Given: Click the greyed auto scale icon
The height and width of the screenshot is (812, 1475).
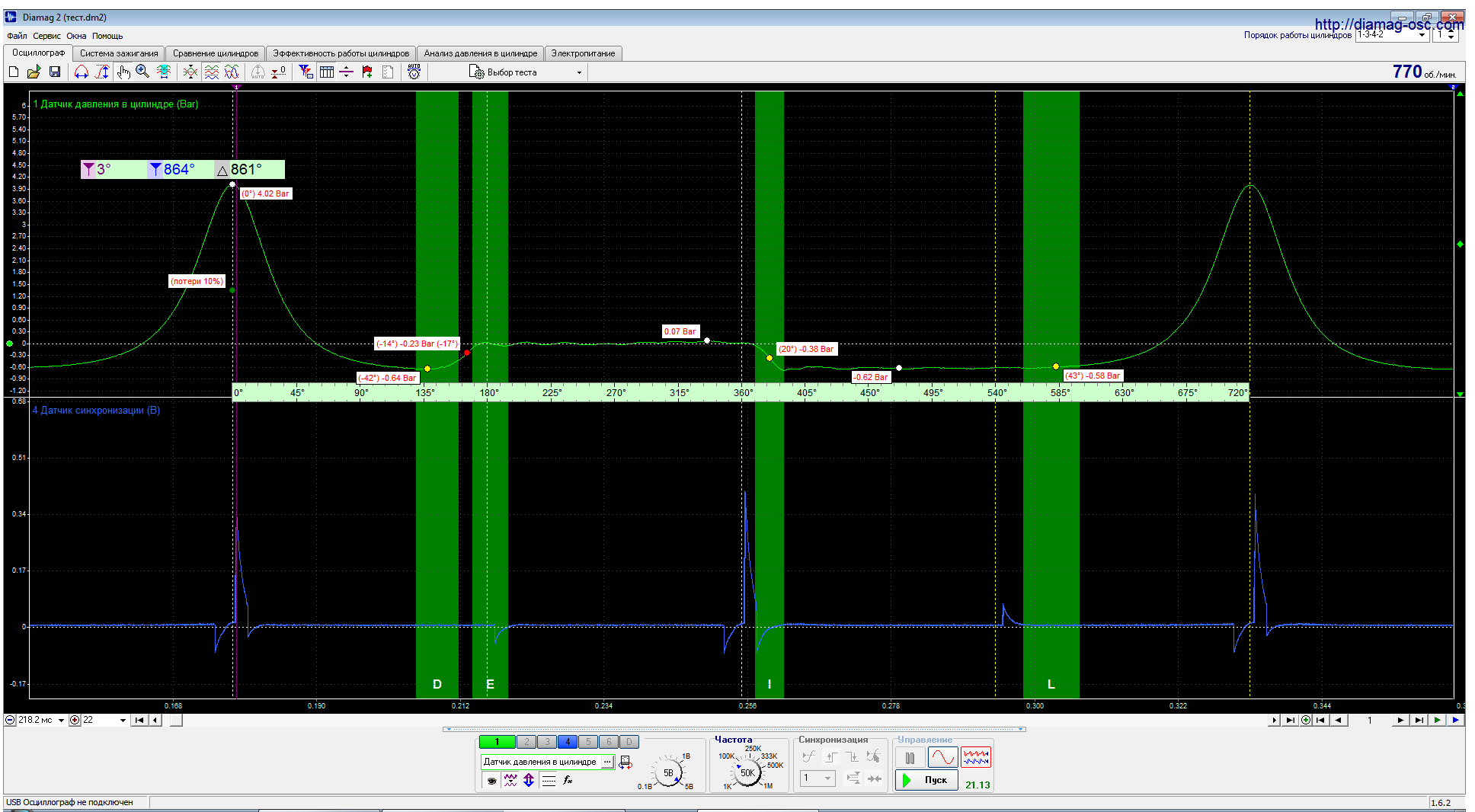Looking at the screenshot, I should (258, 72).
